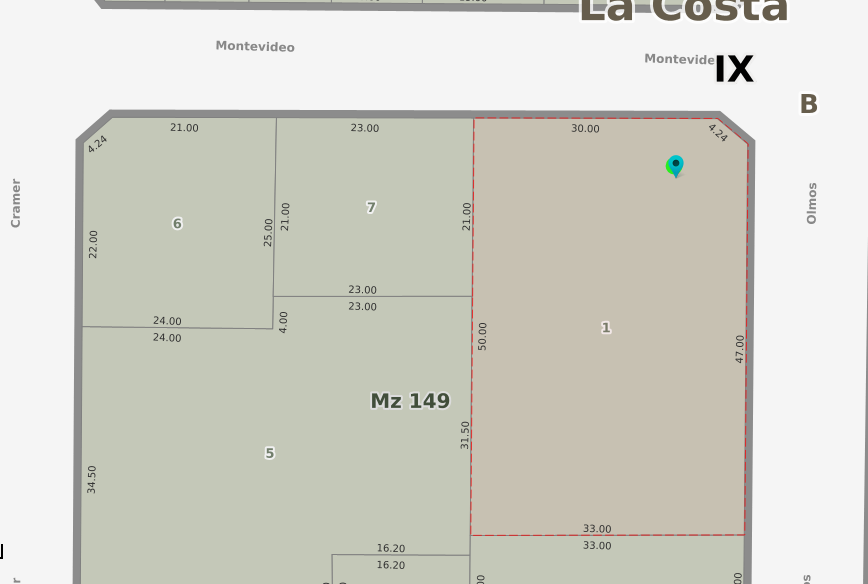Select the 47.00 side dimension label
This screenshot has height=584, width=868.
(740, 348)
